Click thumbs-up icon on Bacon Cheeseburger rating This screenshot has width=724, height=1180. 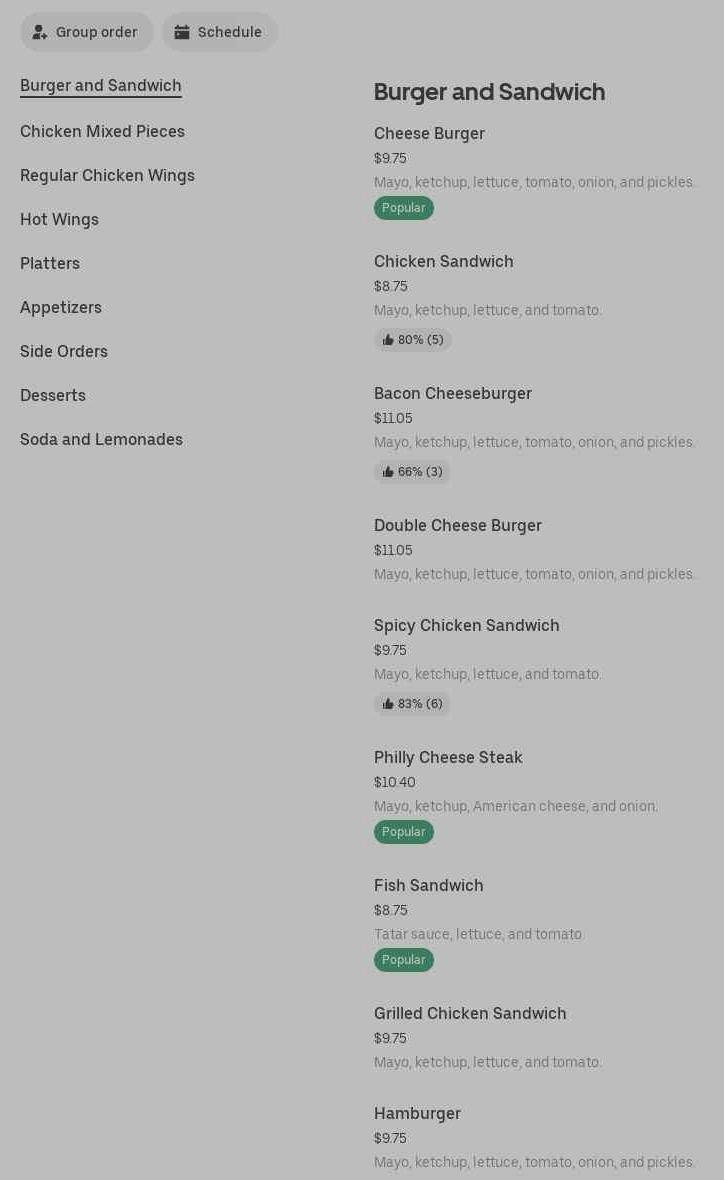388,472
